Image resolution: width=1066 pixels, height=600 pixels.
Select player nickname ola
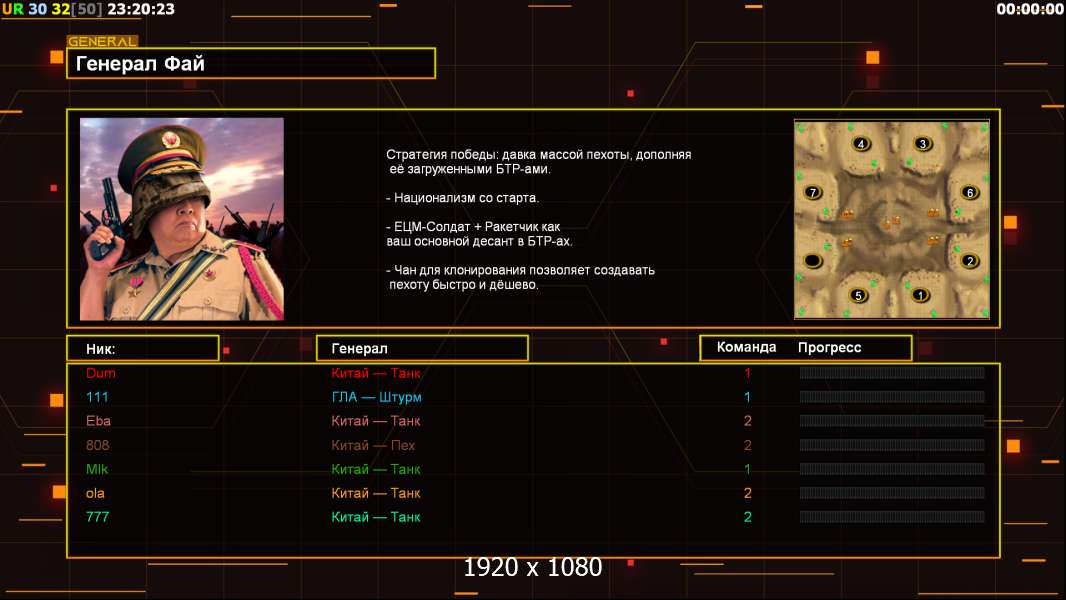95,493
